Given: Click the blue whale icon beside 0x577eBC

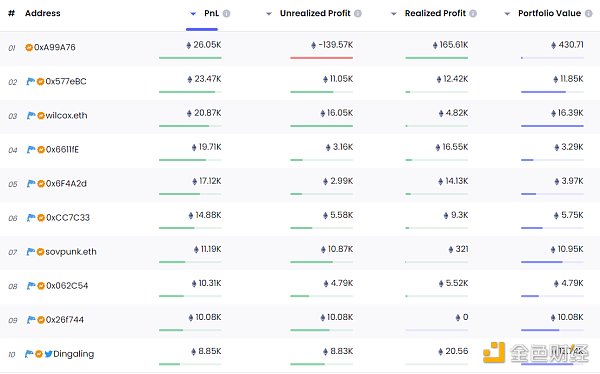Looking at the screenshot, I should click(31, 81).
